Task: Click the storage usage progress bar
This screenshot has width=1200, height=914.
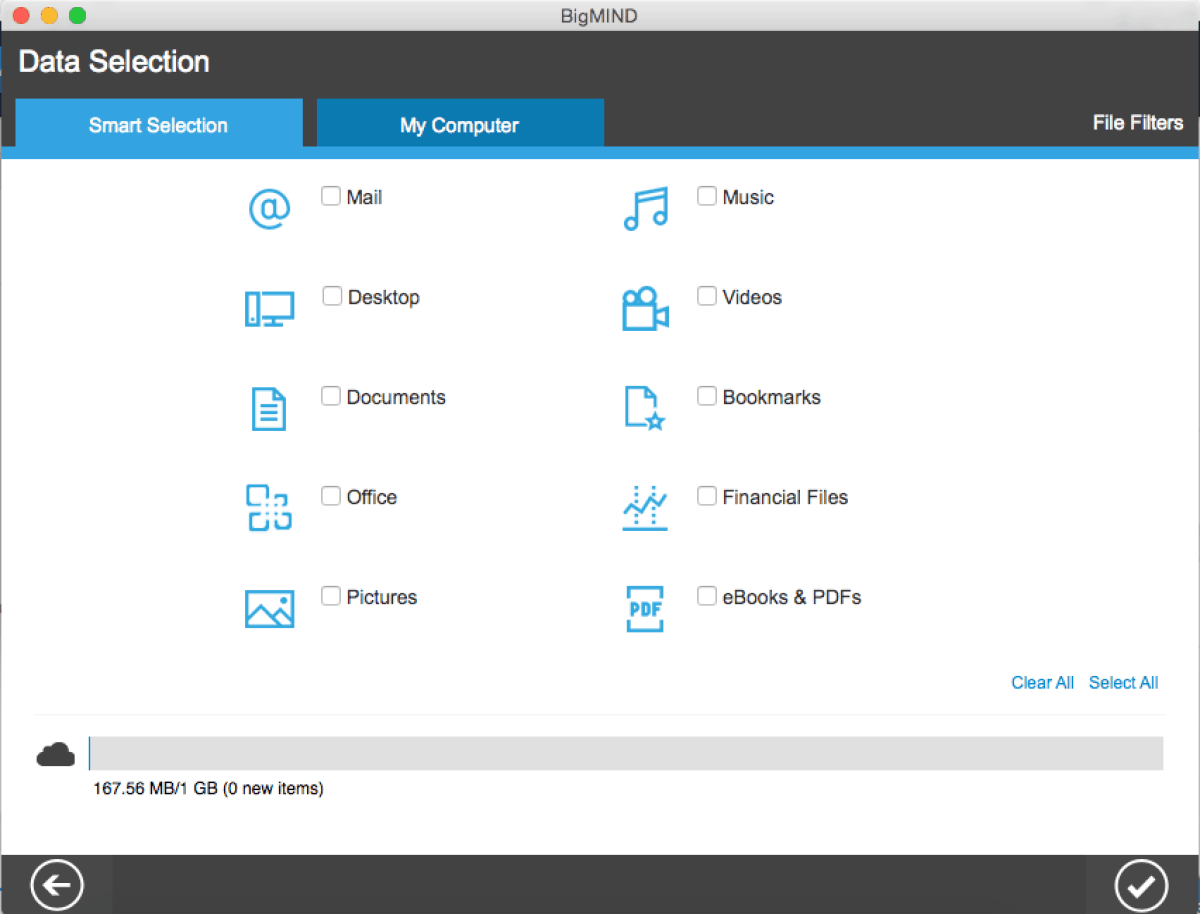Action: [626, 753]
